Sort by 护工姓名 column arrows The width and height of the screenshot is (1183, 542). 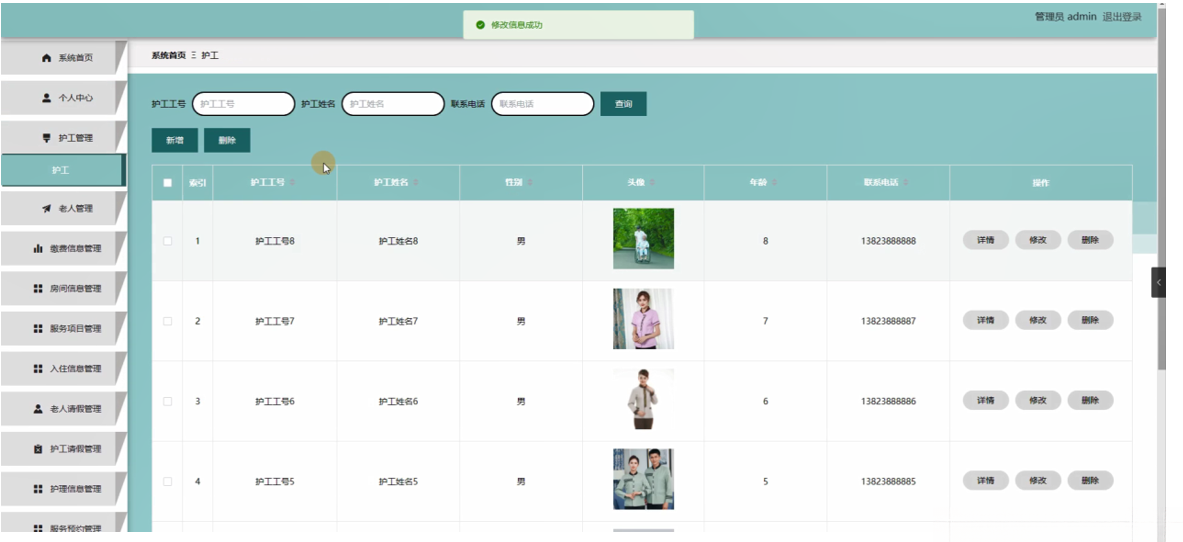pos(416,183)
